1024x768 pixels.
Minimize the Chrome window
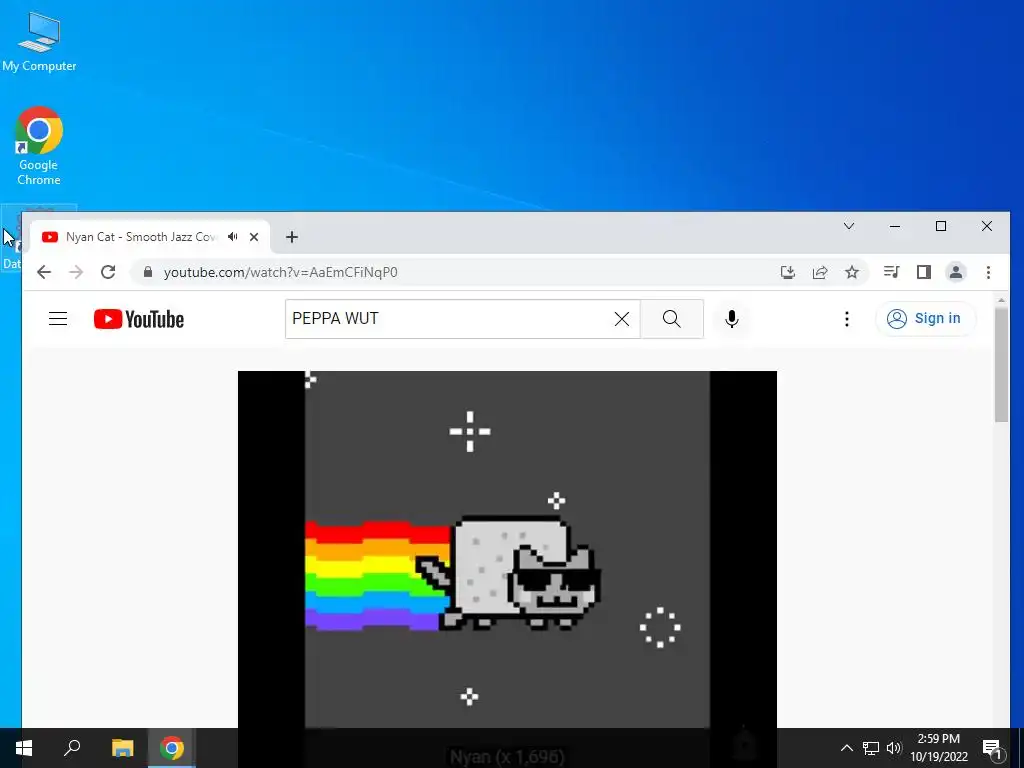click(895, 226)
